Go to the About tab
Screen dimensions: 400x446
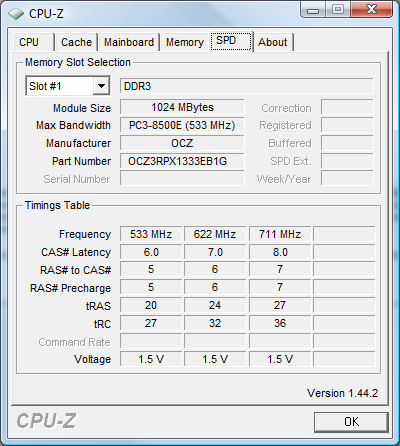273,42
